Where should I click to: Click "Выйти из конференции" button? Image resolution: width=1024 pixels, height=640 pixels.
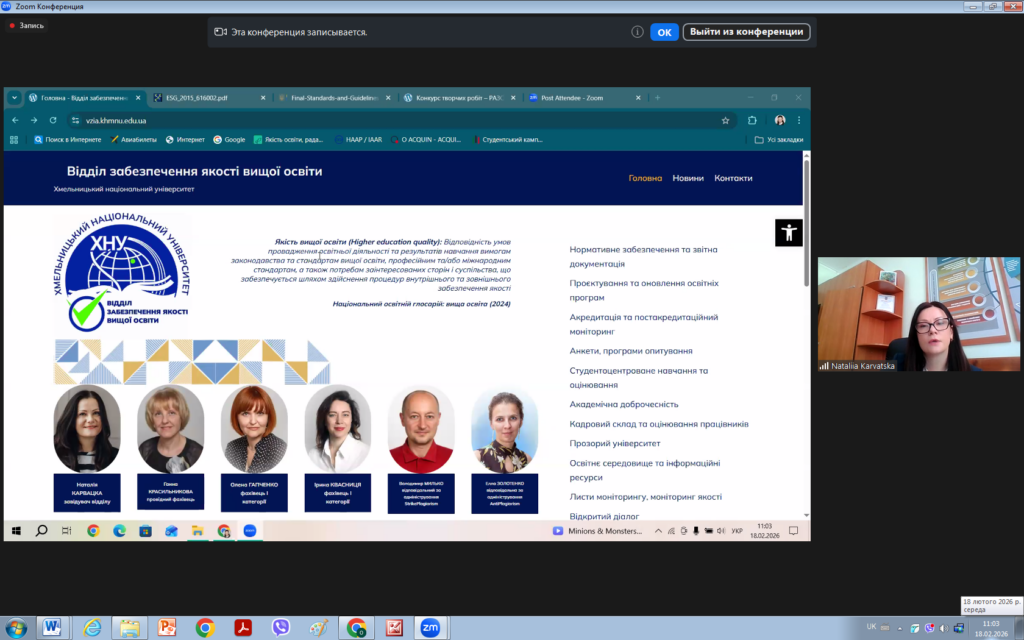click(746, 32)
